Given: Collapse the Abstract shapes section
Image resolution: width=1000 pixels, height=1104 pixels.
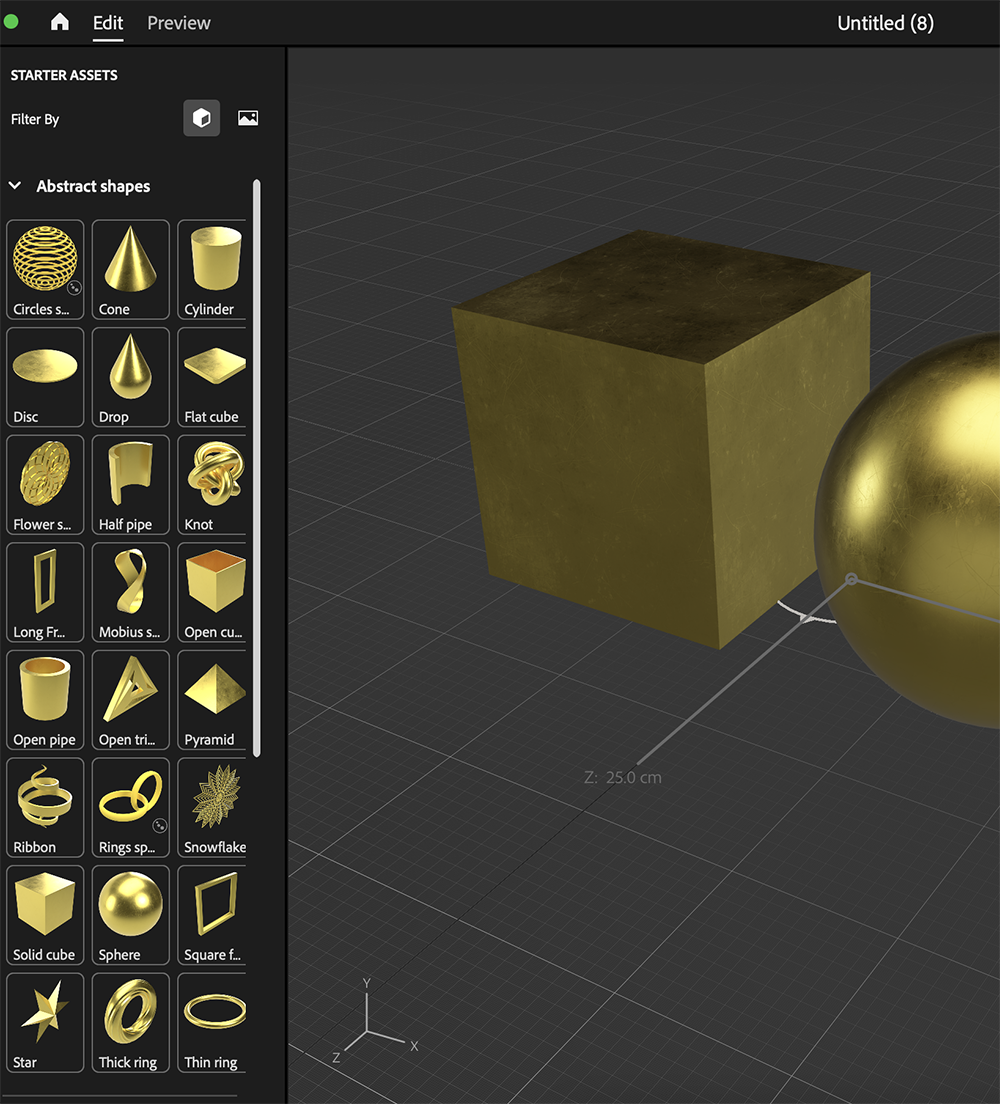Looking at the screenshot, I should pyautogui.click(x=14, y=185).
